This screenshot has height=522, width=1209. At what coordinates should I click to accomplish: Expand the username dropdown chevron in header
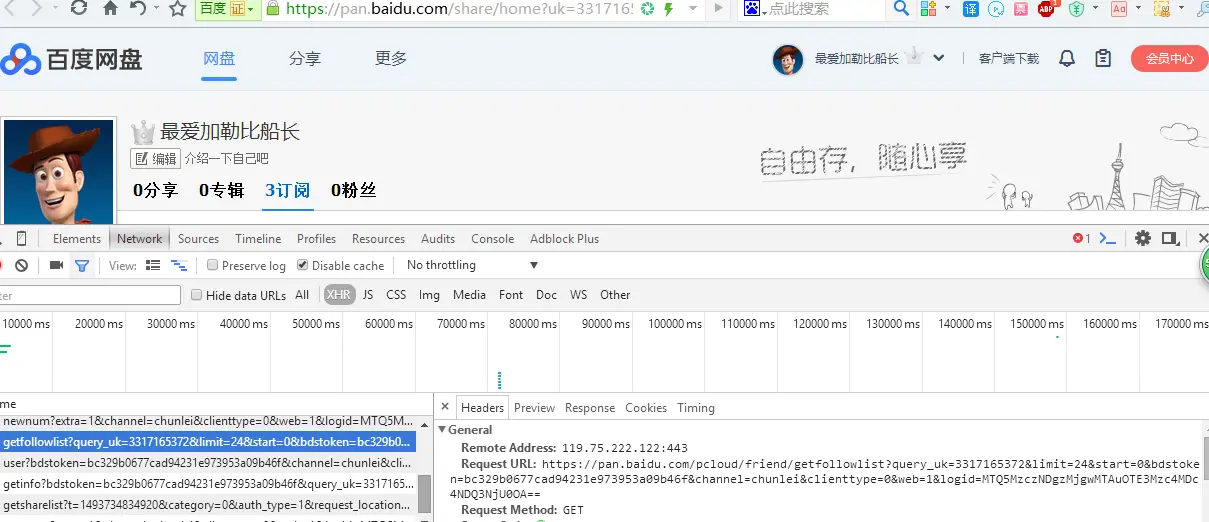(x=939, y=58)
